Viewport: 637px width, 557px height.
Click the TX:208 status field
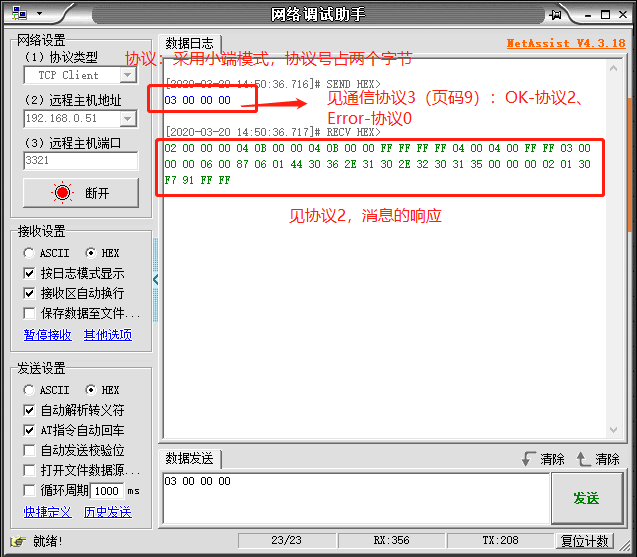[x=500, y=540]
